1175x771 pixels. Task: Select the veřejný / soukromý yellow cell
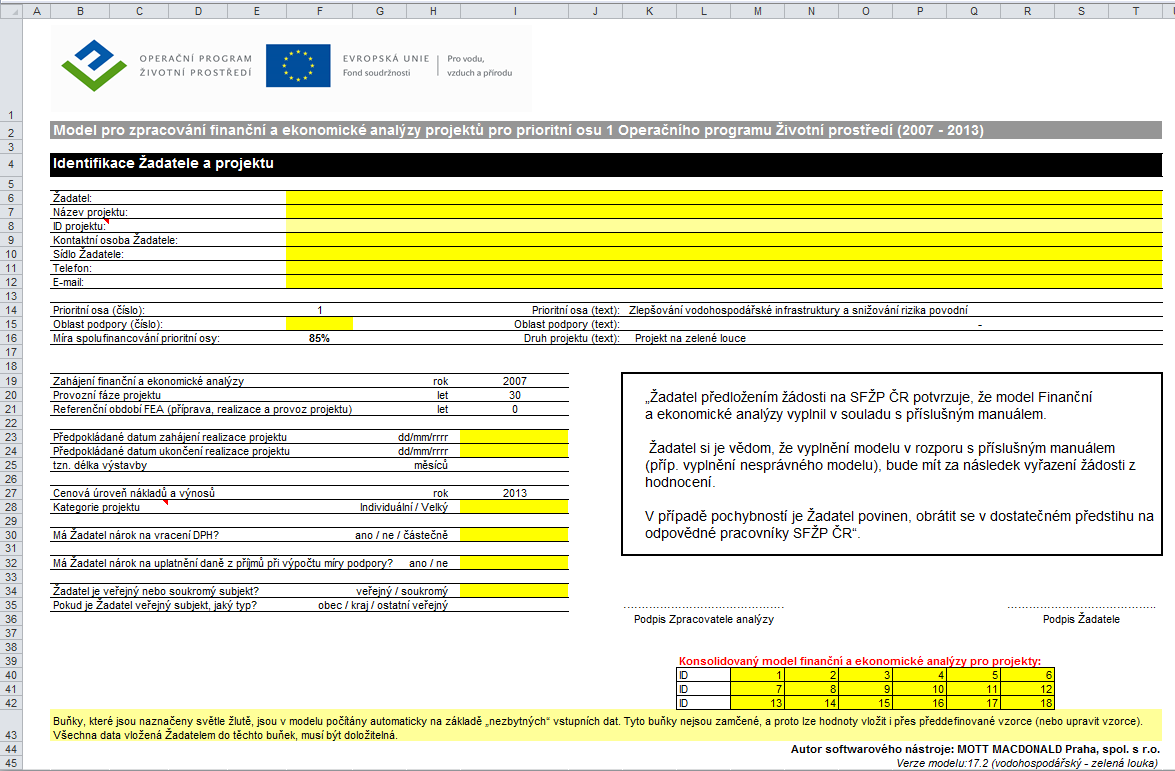514,591
